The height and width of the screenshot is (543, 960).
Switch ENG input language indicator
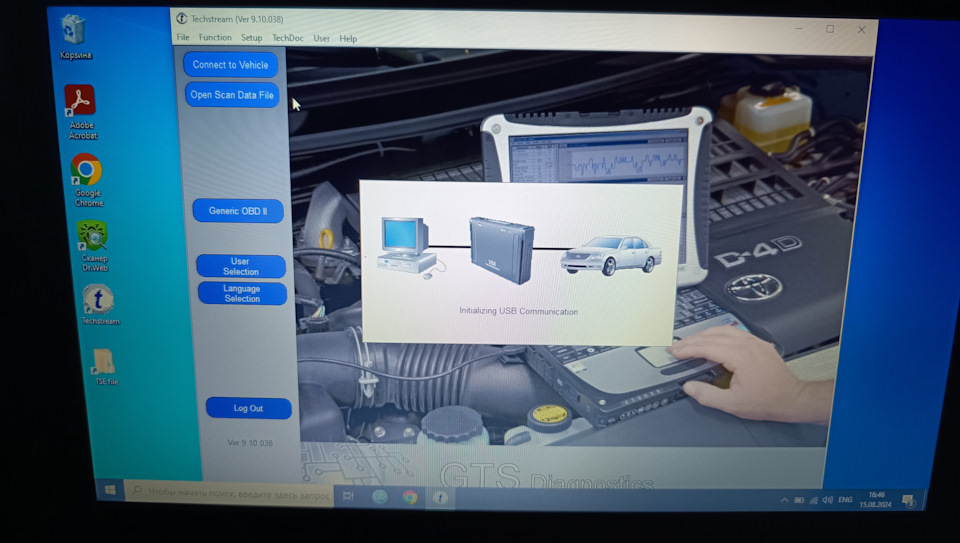[x=845, y=500]
